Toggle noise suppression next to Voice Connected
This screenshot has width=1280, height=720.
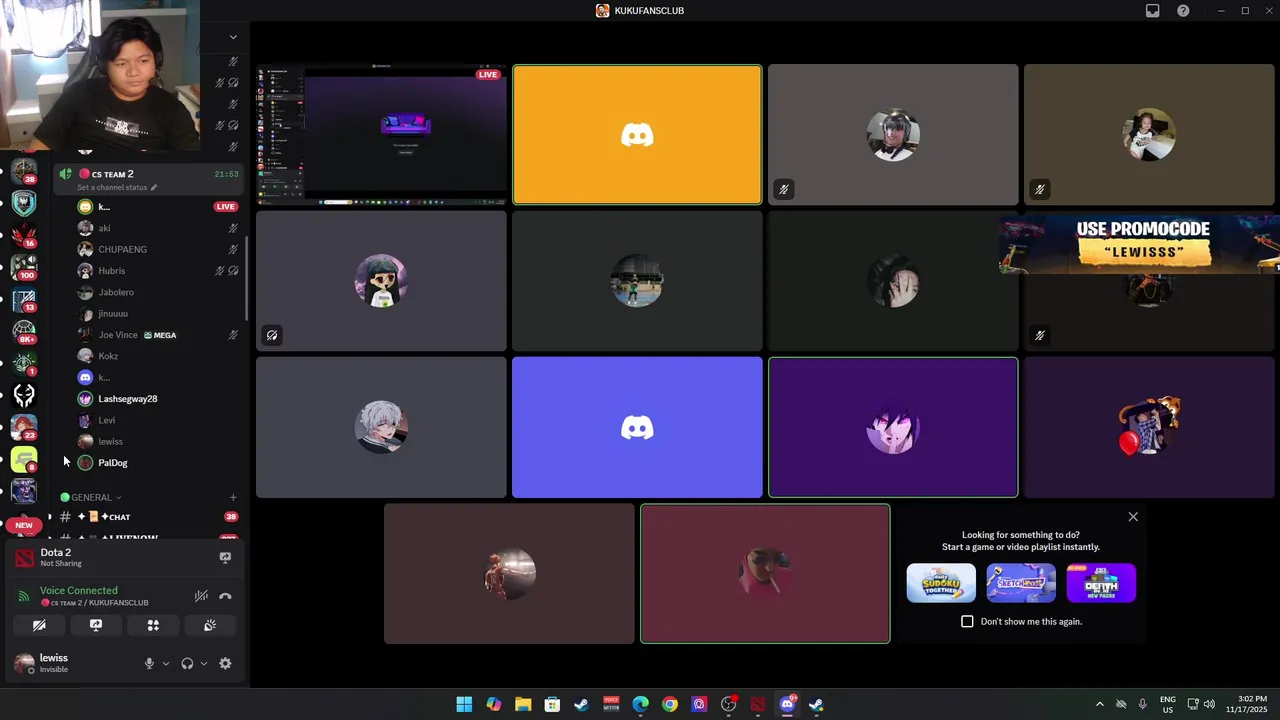coord(201,596)
